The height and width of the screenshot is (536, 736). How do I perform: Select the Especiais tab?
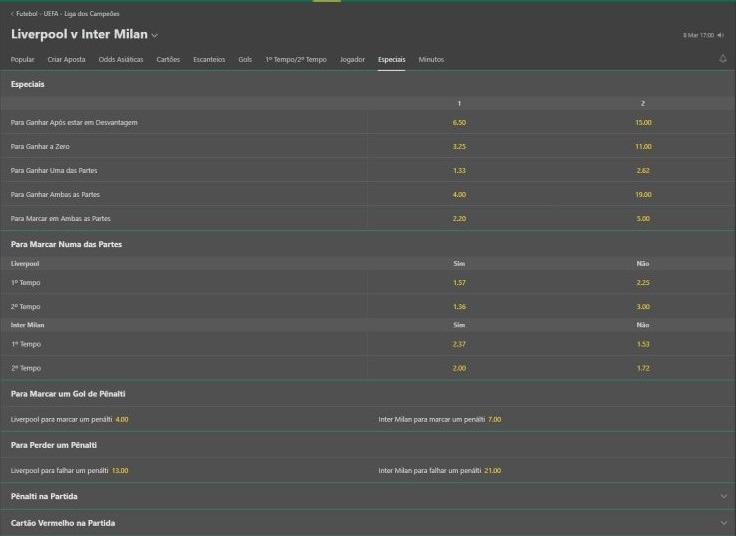(391, 60)
